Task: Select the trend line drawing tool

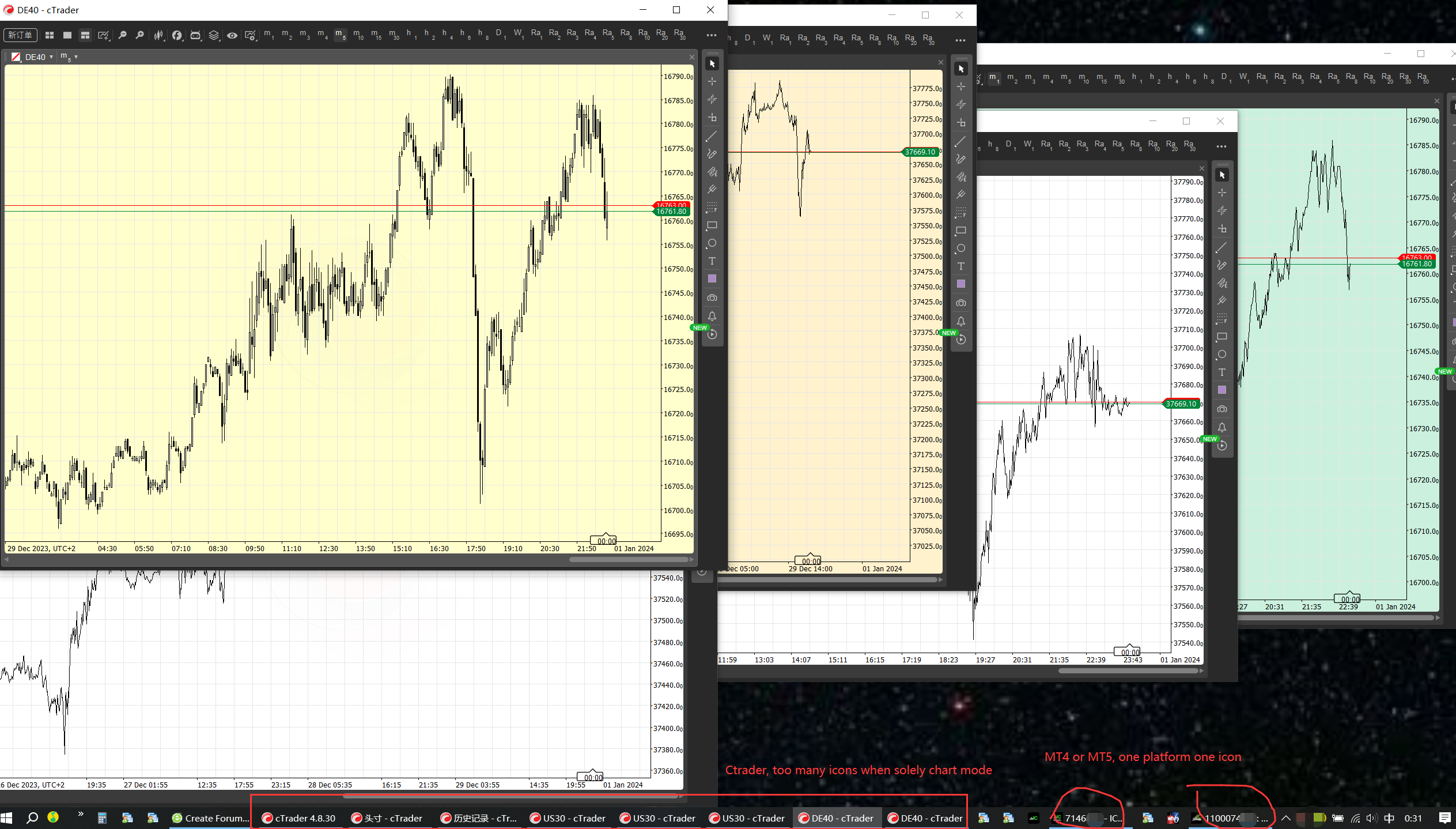Action: point(712,136)
